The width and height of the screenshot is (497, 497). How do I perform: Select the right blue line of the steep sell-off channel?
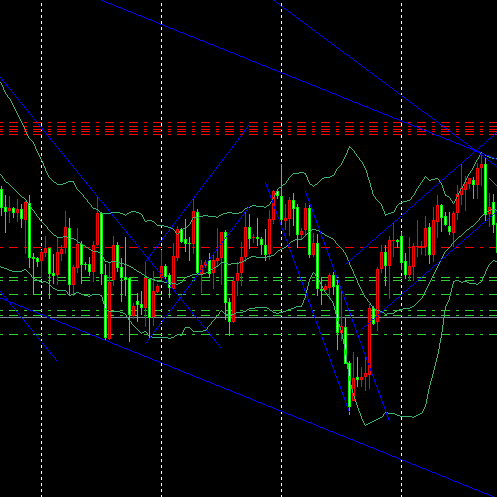347,306
